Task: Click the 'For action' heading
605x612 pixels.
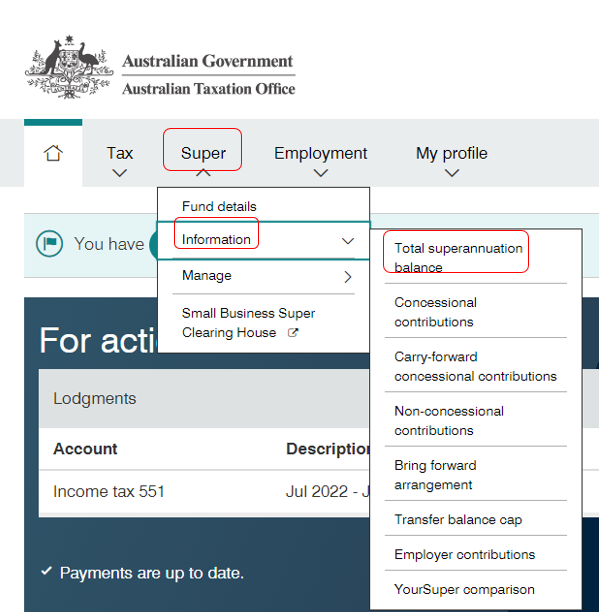Action: (x=98, y=341)
